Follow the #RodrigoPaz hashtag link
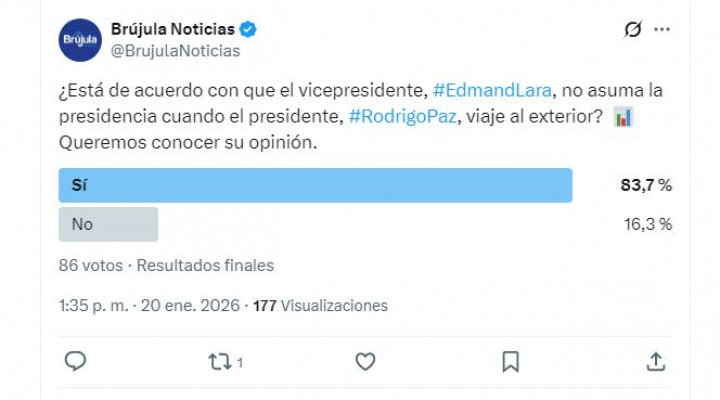This screenshot has height=400, width=720. coord(403,116)
